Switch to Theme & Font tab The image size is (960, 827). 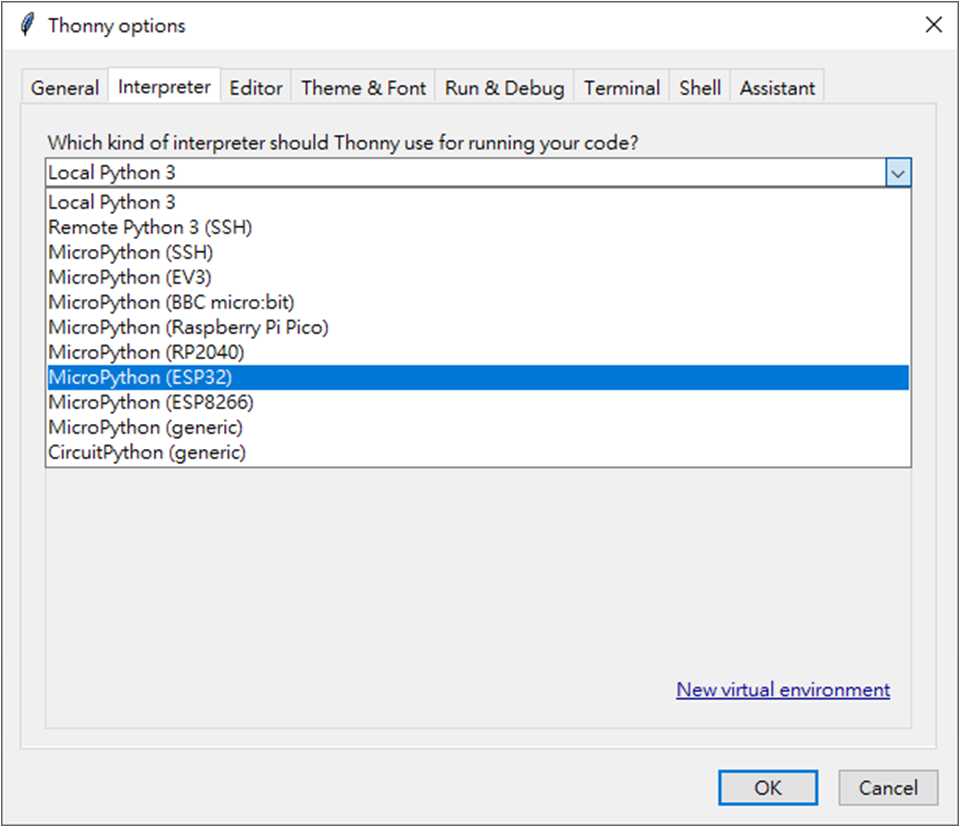pos(363,88)
